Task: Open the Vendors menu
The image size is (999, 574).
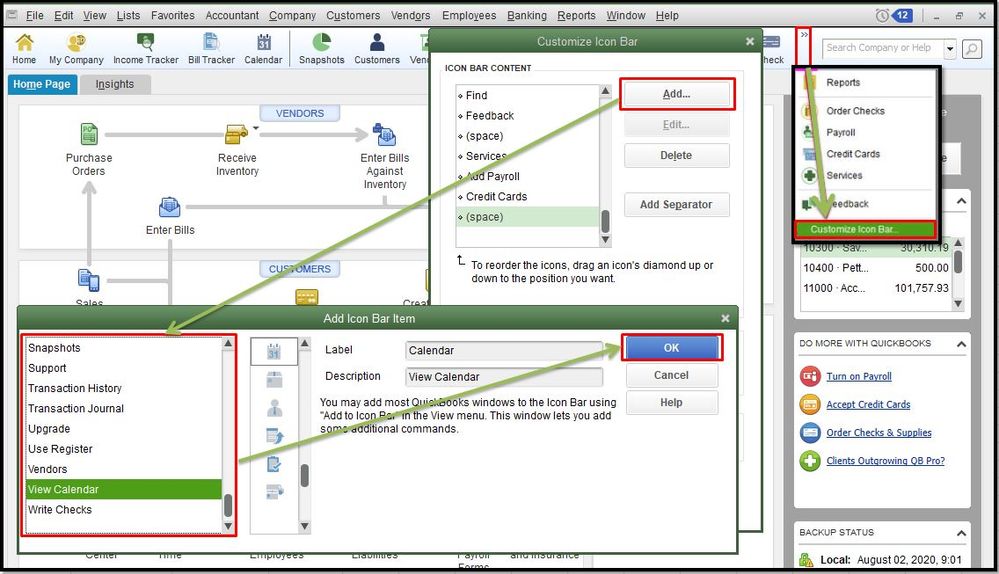Action: 410,15
